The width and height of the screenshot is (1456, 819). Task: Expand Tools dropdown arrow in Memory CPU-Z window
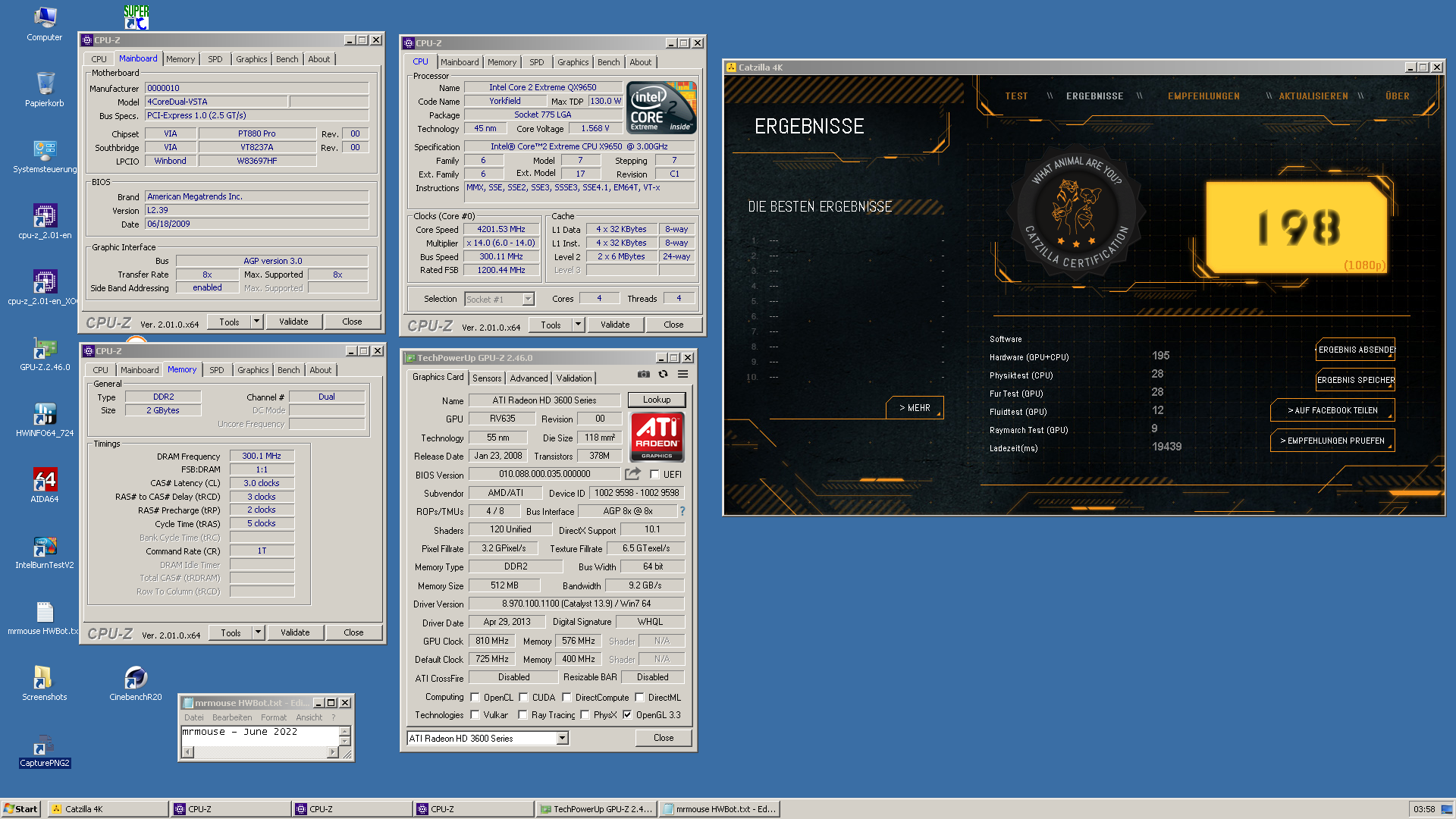click(x=258, y=632)
